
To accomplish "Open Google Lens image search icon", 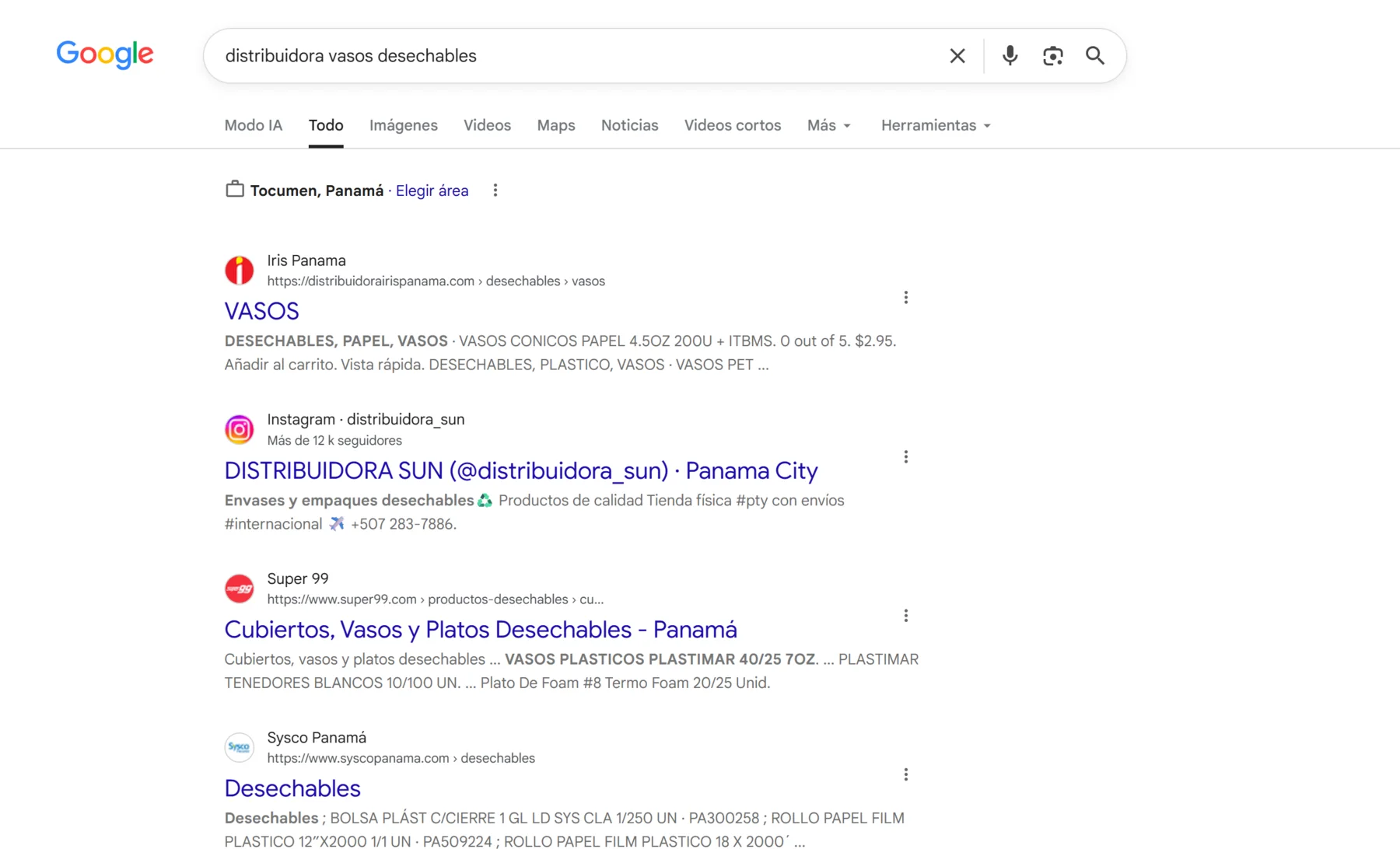I will tap(1052, 56).
